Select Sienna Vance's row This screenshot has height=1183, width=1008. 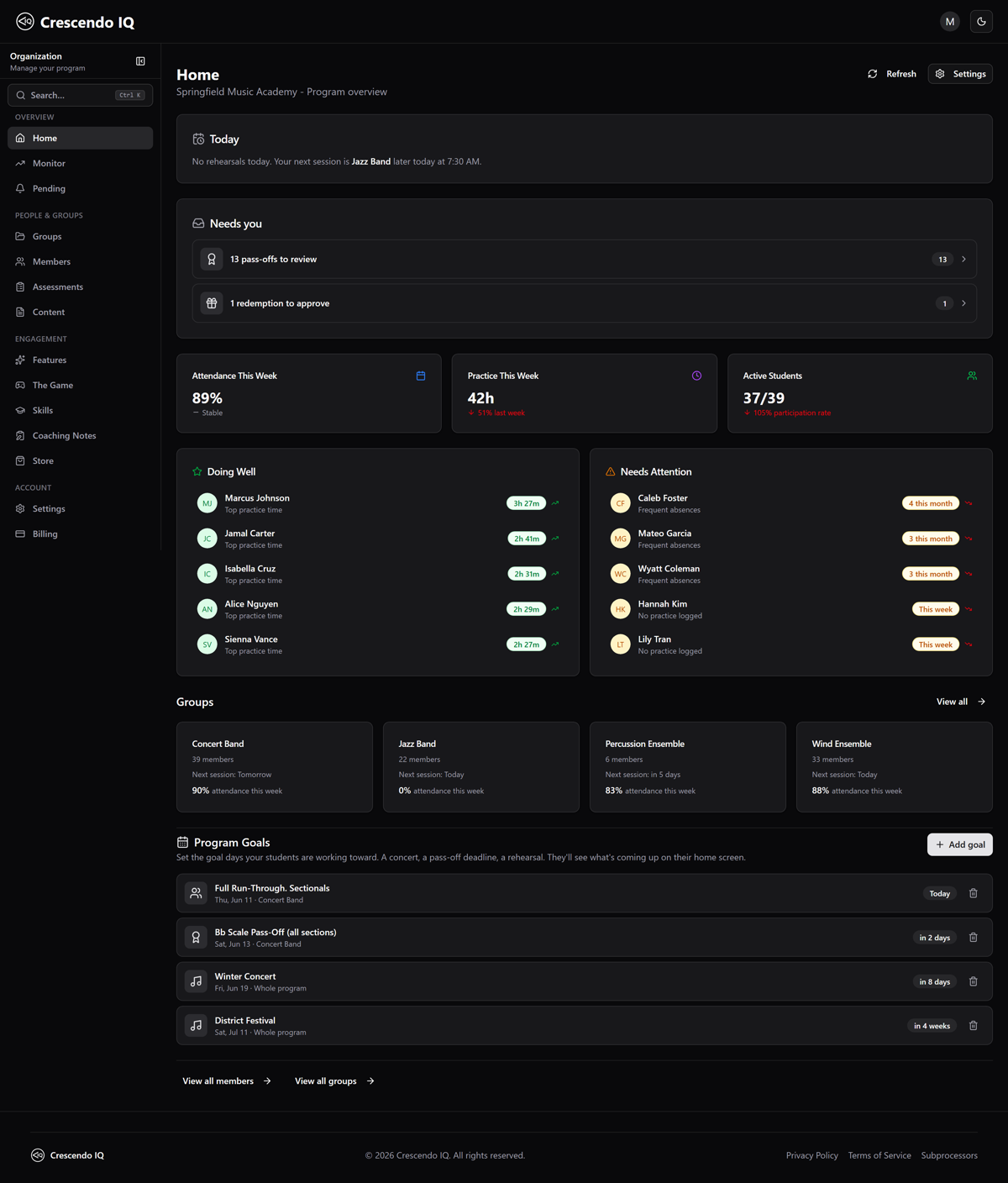click(x=378, y=644)
